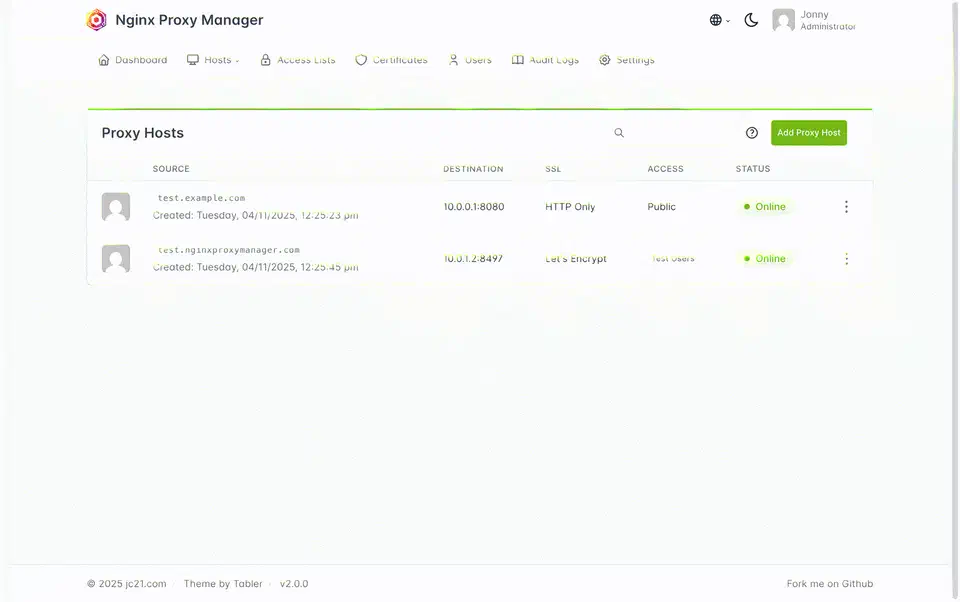Open the Dashboard page
Screen dimensions: 960x602
(x=133, y=59)
